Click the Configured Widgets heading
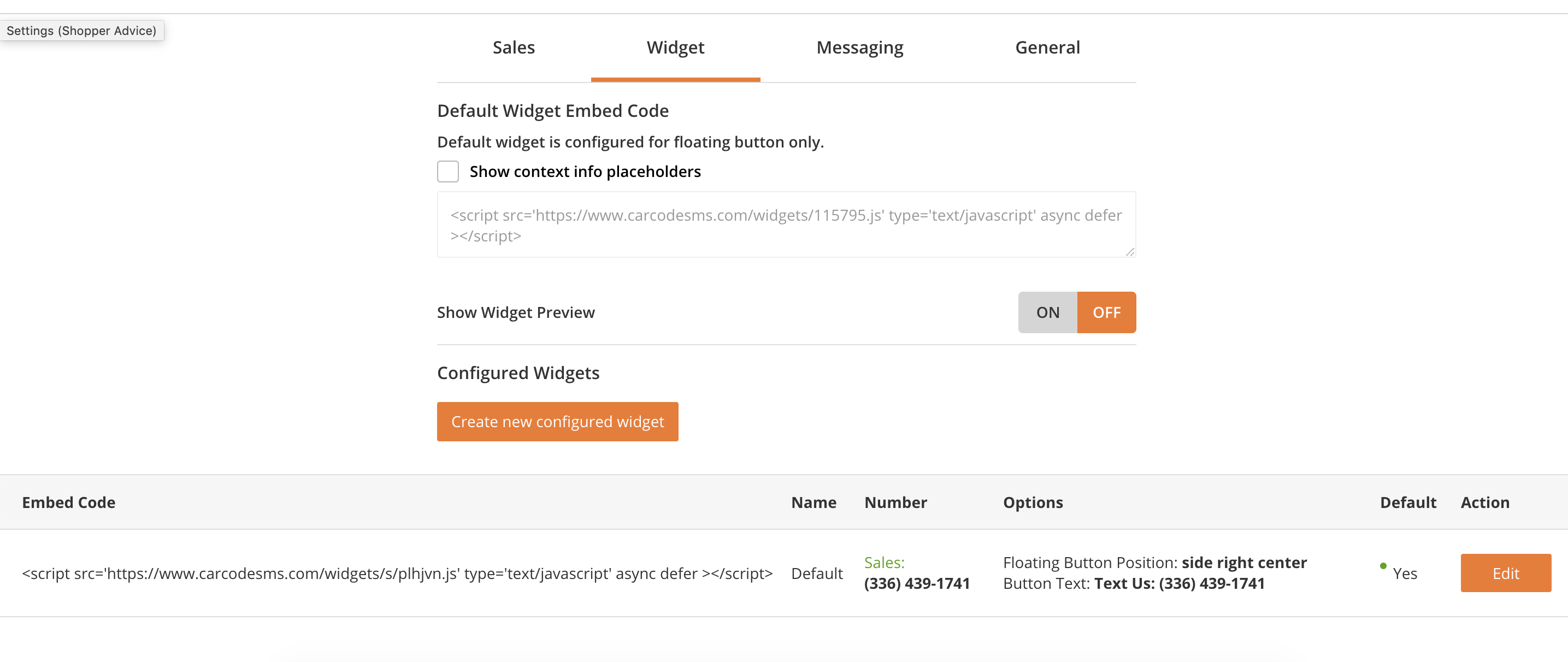The image size is (1568, 662). (x=518, y=373)
